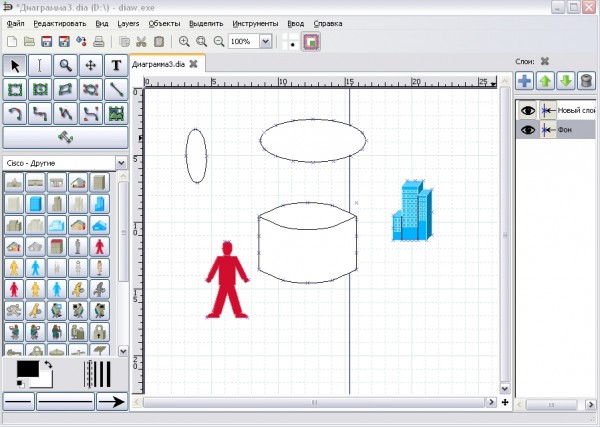This screenshot has height=427, width=600.
Task: Click the Cut scissors icon
Action: pyautogui.click(x=141, y=41)
